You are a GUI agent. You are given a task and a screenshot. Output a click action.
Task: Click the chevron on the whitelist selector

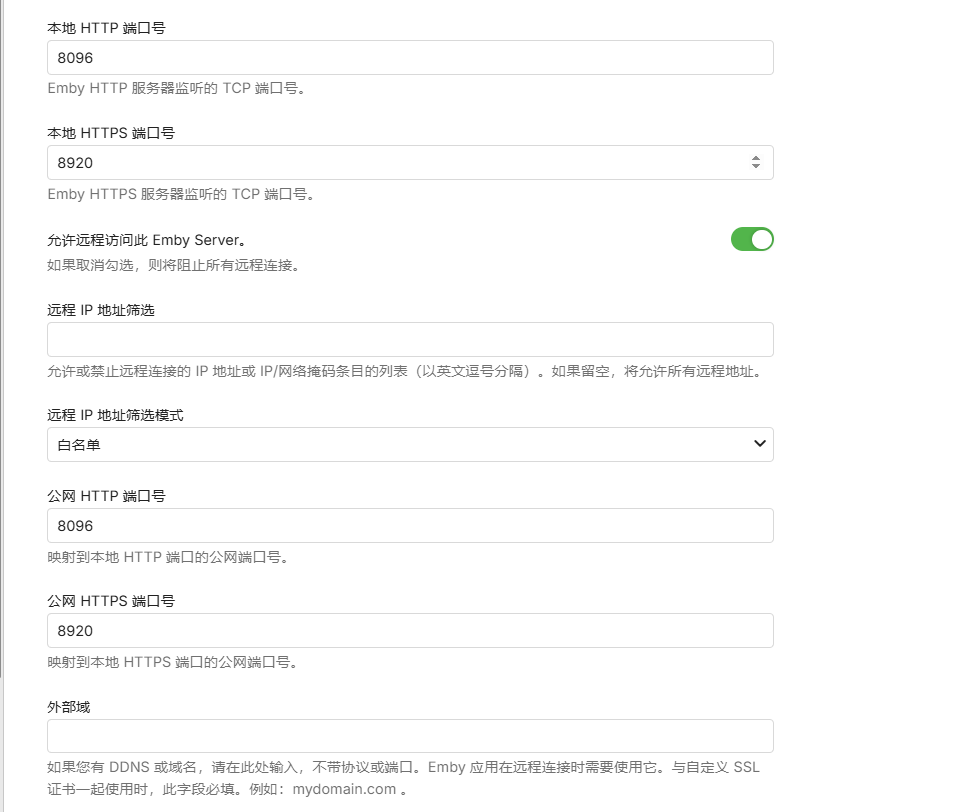(762, 444)
